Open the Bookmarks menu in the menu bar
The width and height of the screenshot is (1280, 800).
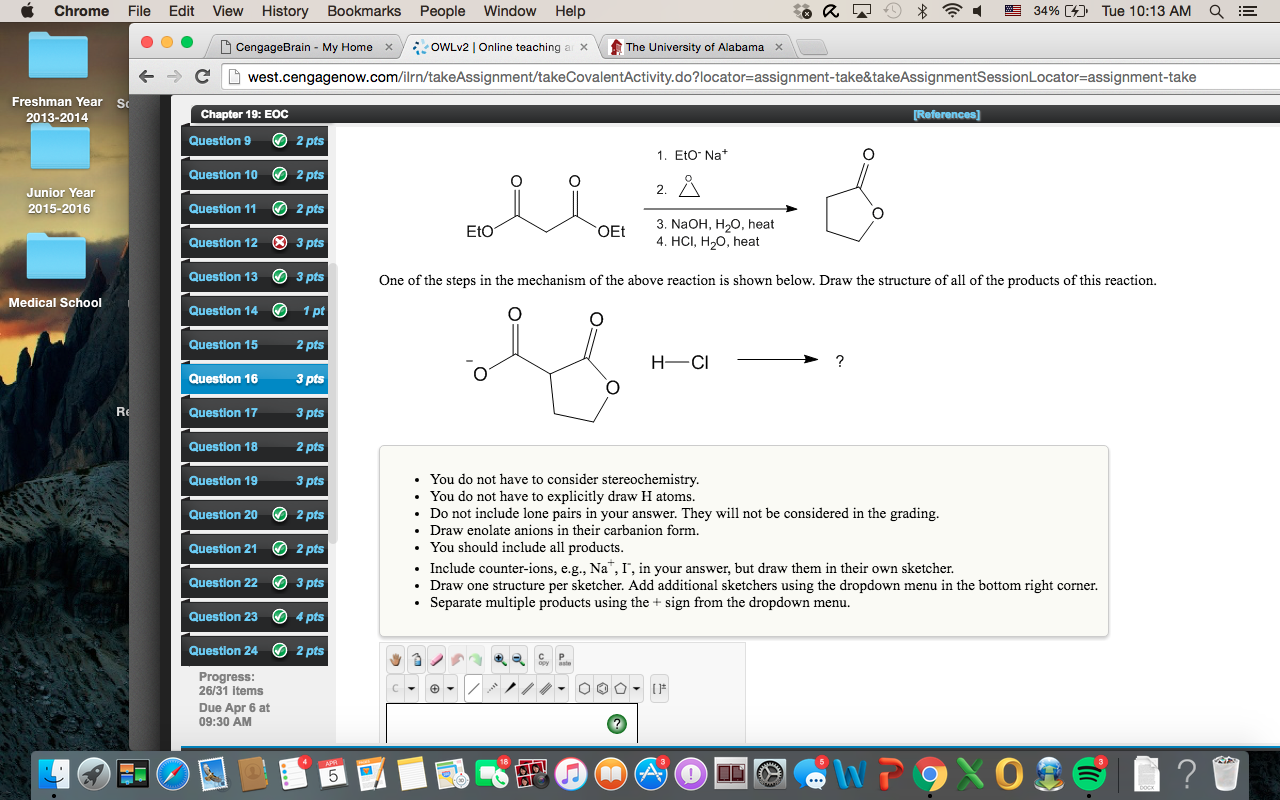(364, 11)
